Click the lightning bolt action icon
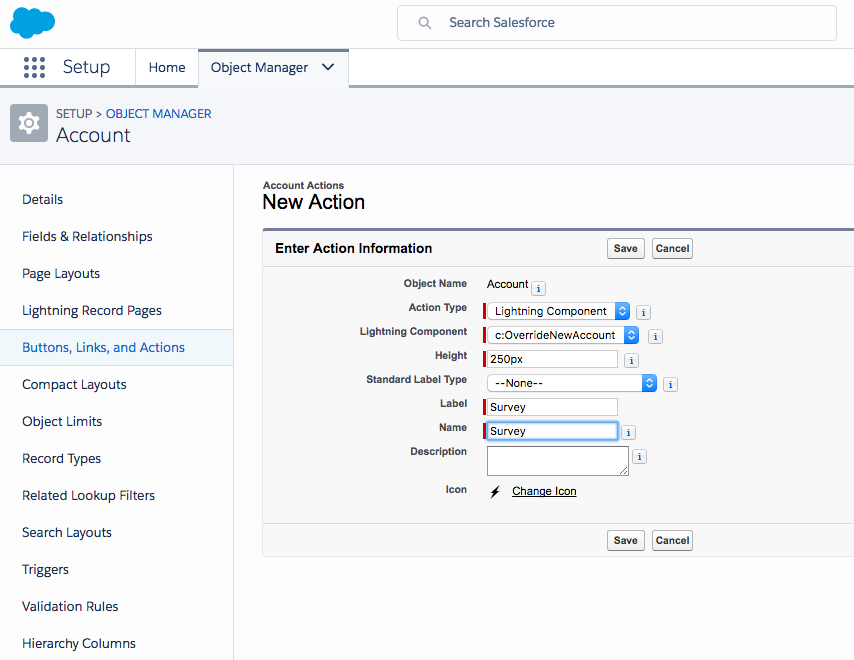The image size is (854, 660). [x=495, y=492]
